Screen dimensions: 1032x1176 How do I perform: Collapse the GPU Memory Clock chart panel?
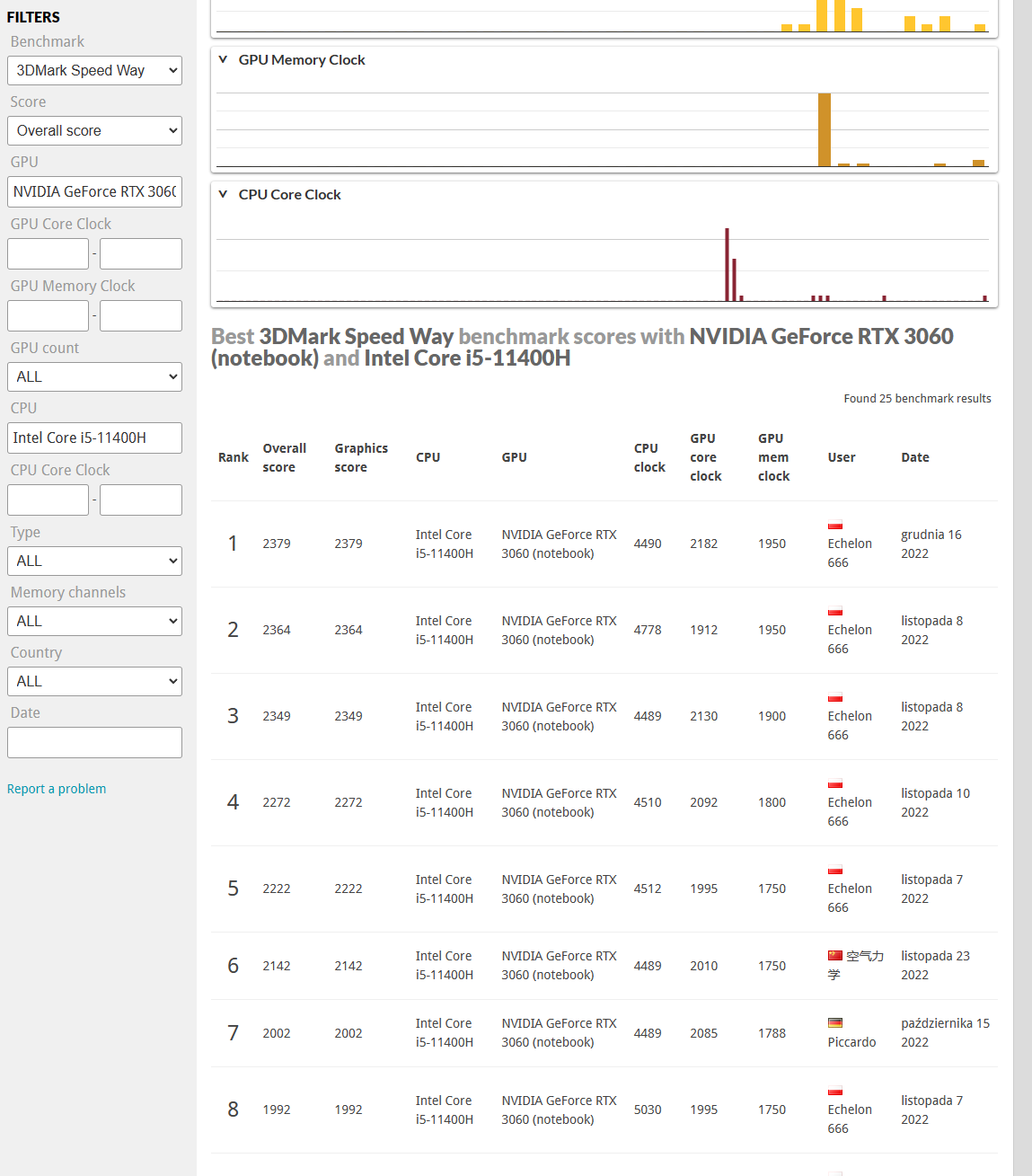[x=223, y=60]
